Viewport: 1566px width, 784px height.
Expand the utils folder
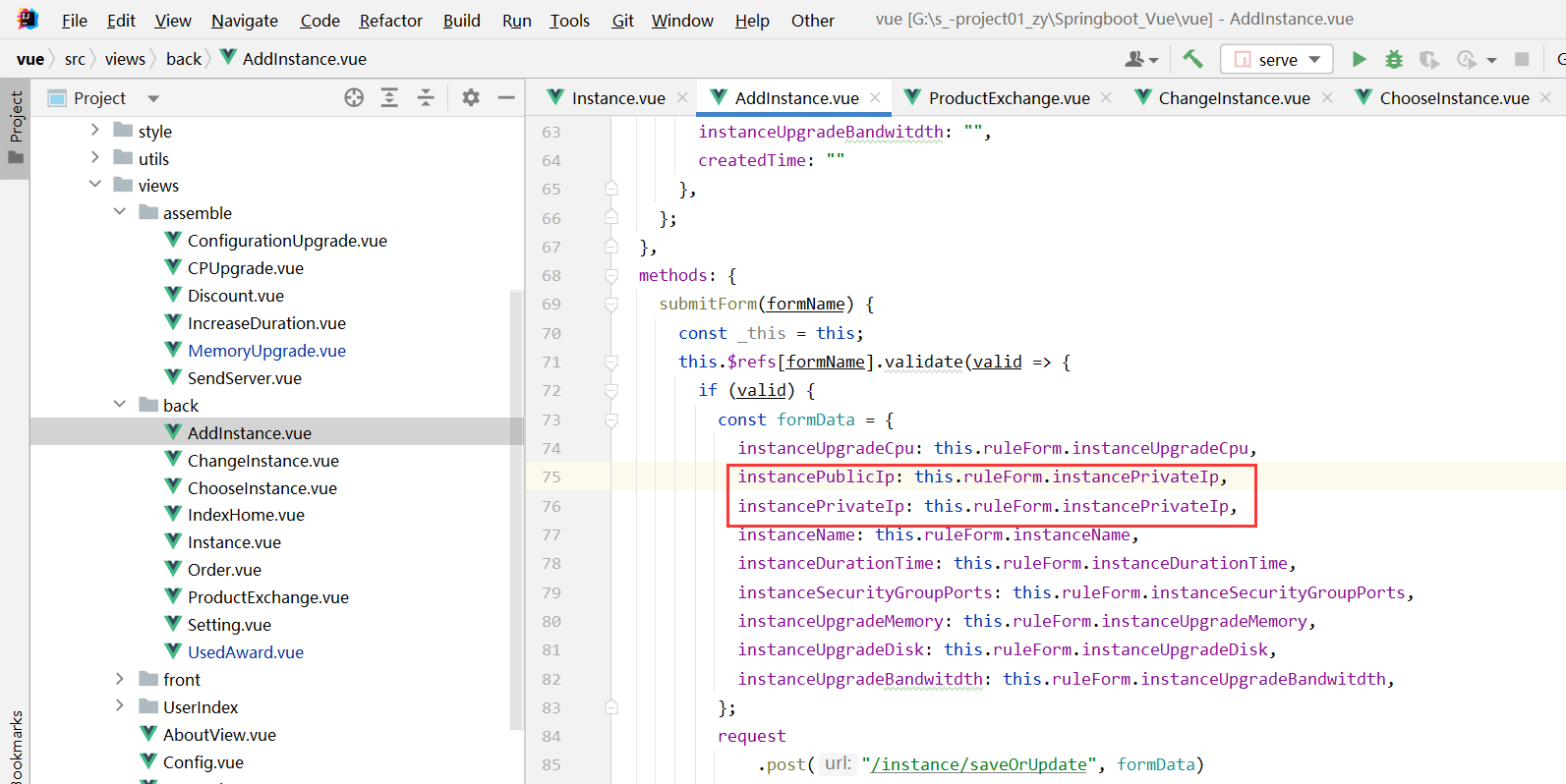click(95, 157)
